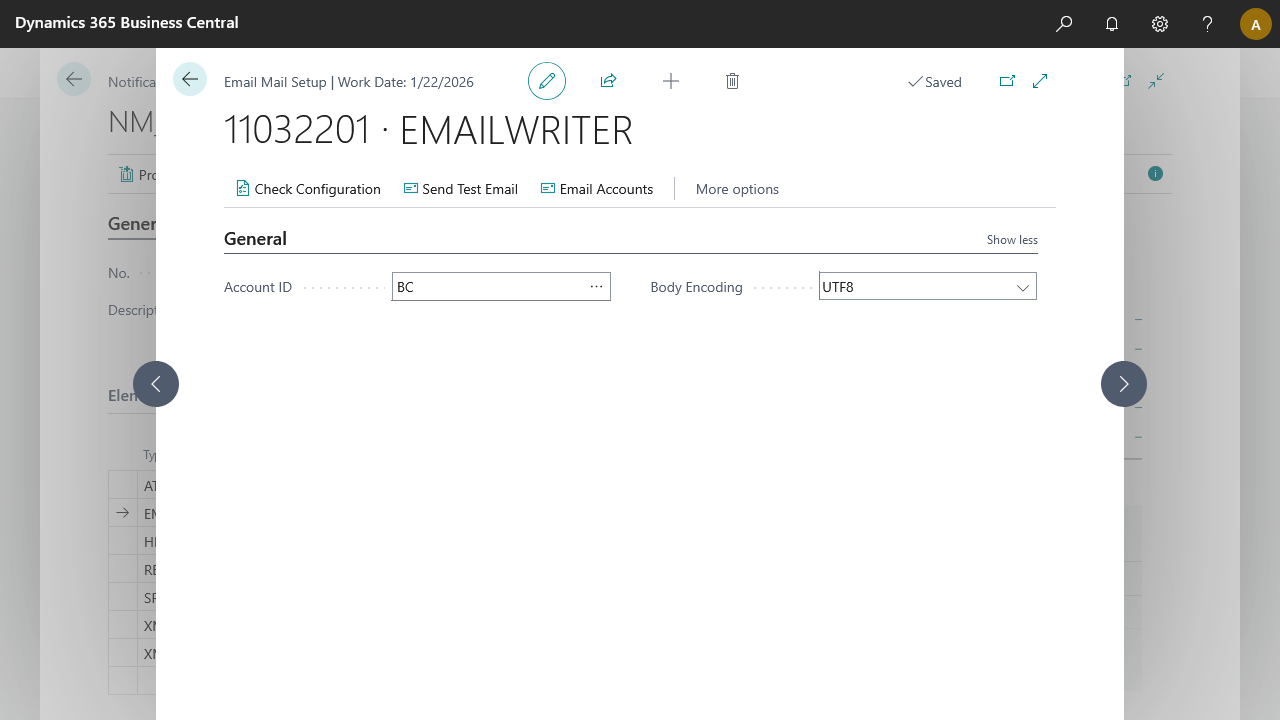
Task: Click the edit pencil icon
Action: click(x=547, y=81)
